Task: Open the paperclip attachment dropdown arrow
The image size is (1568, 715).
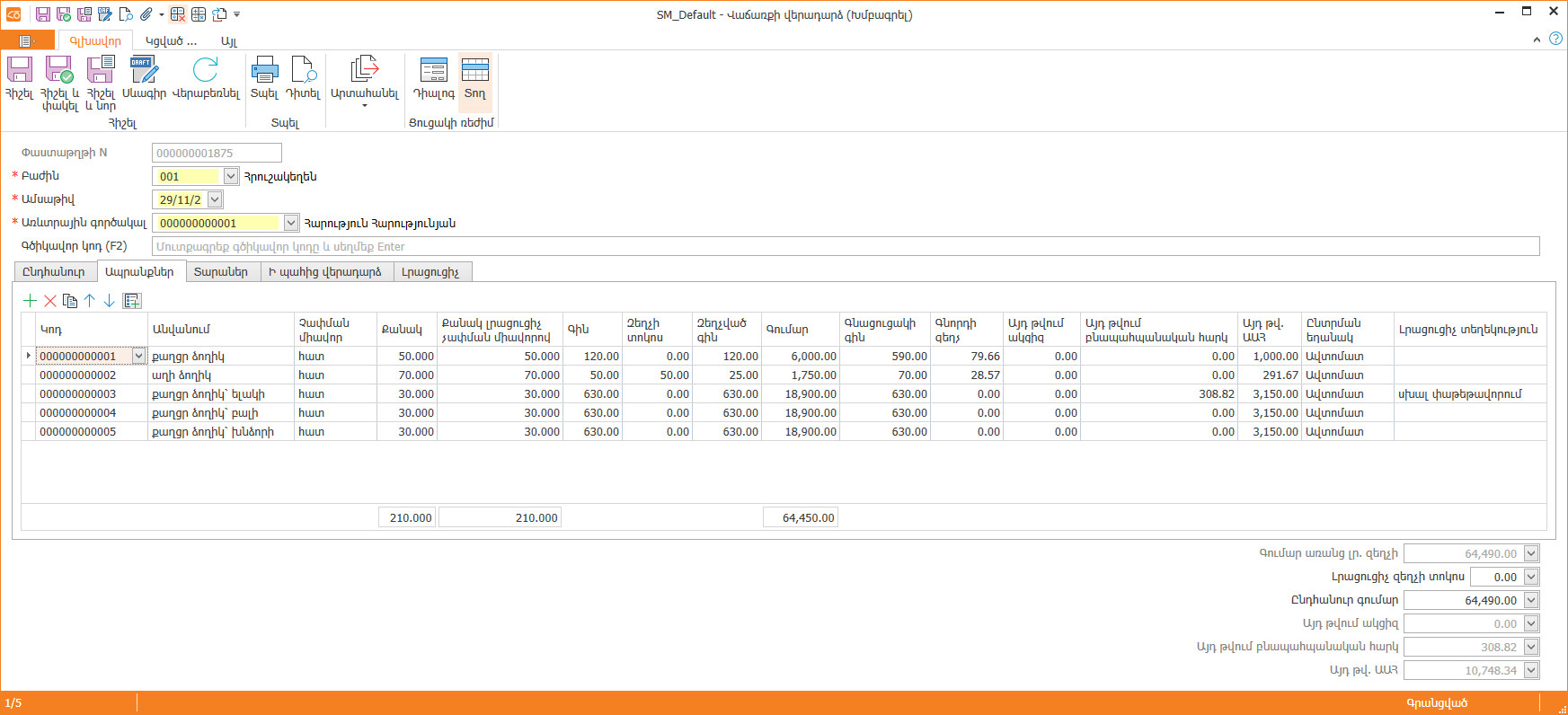Action: tap(162, 14)
